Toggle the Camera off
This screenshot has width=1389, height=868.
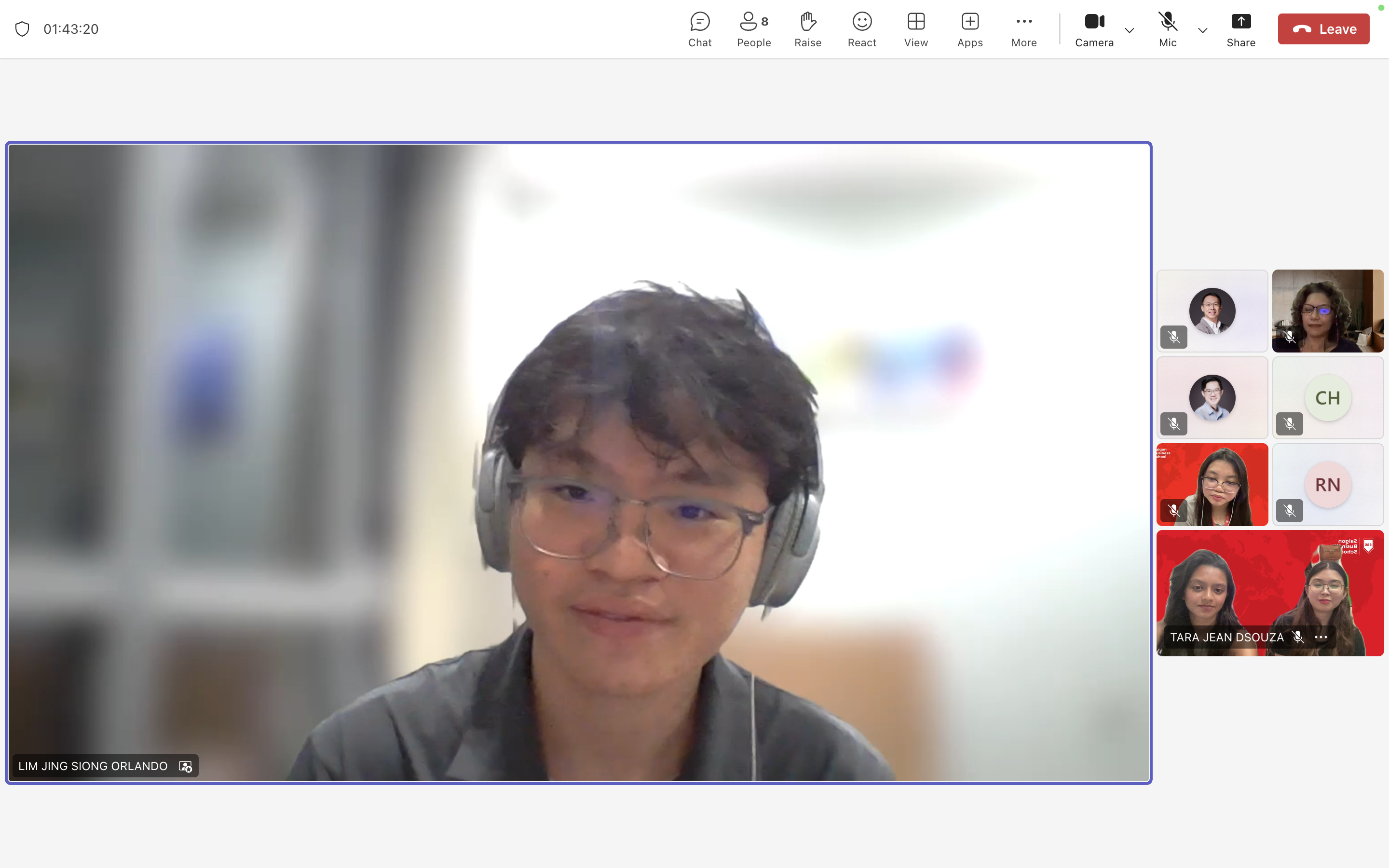[x=1093, y=29]
